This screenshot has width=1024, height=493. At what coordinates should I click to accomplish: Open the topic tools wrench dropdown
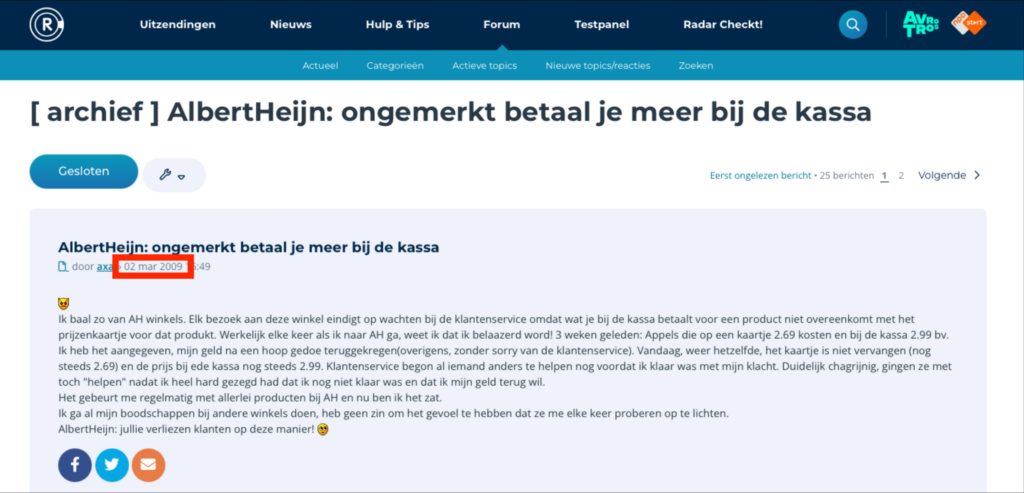(x=173, y=175)
